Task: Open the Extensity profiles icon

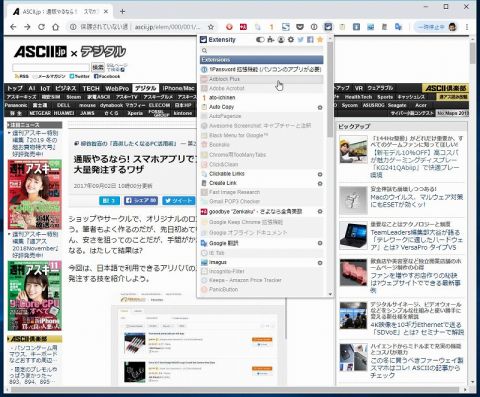Action: (x=281, y=40)
